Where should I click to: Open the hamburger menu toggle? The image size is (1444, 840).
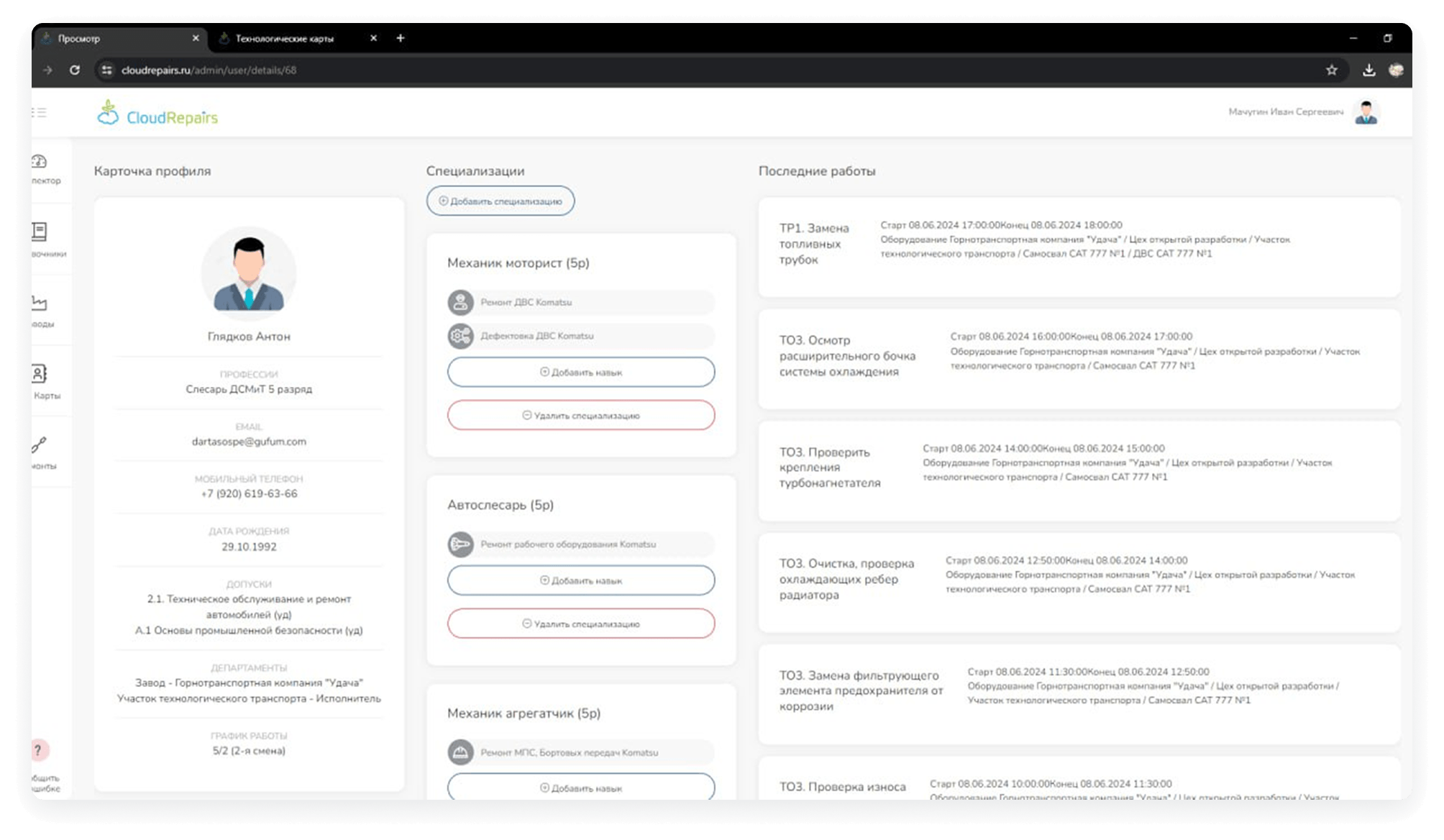(x=40, y=112)
